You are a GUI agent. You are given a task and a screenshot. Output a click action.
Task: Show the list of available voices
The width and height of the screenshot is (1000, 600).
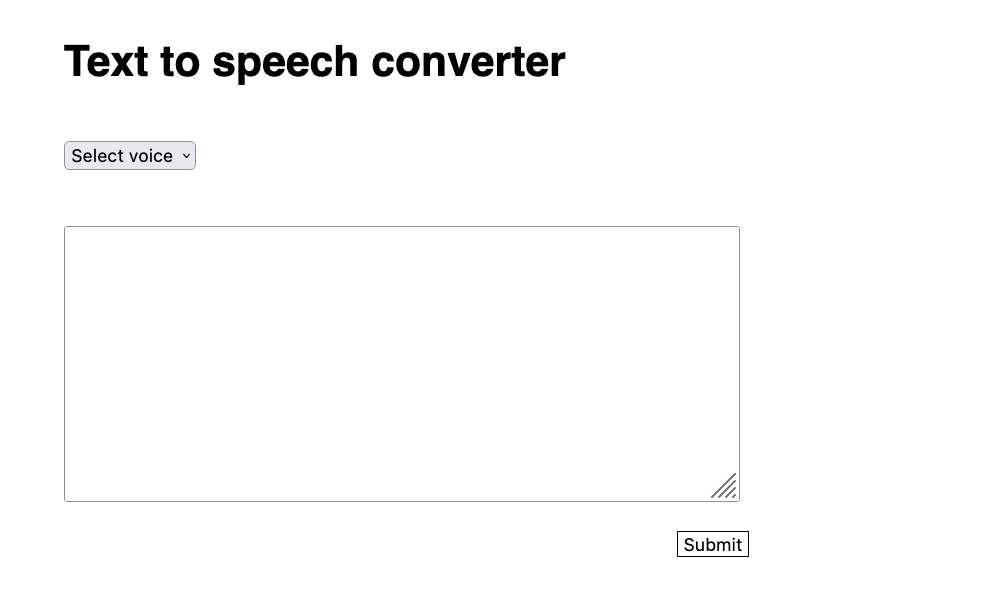(x=130, y=156)
